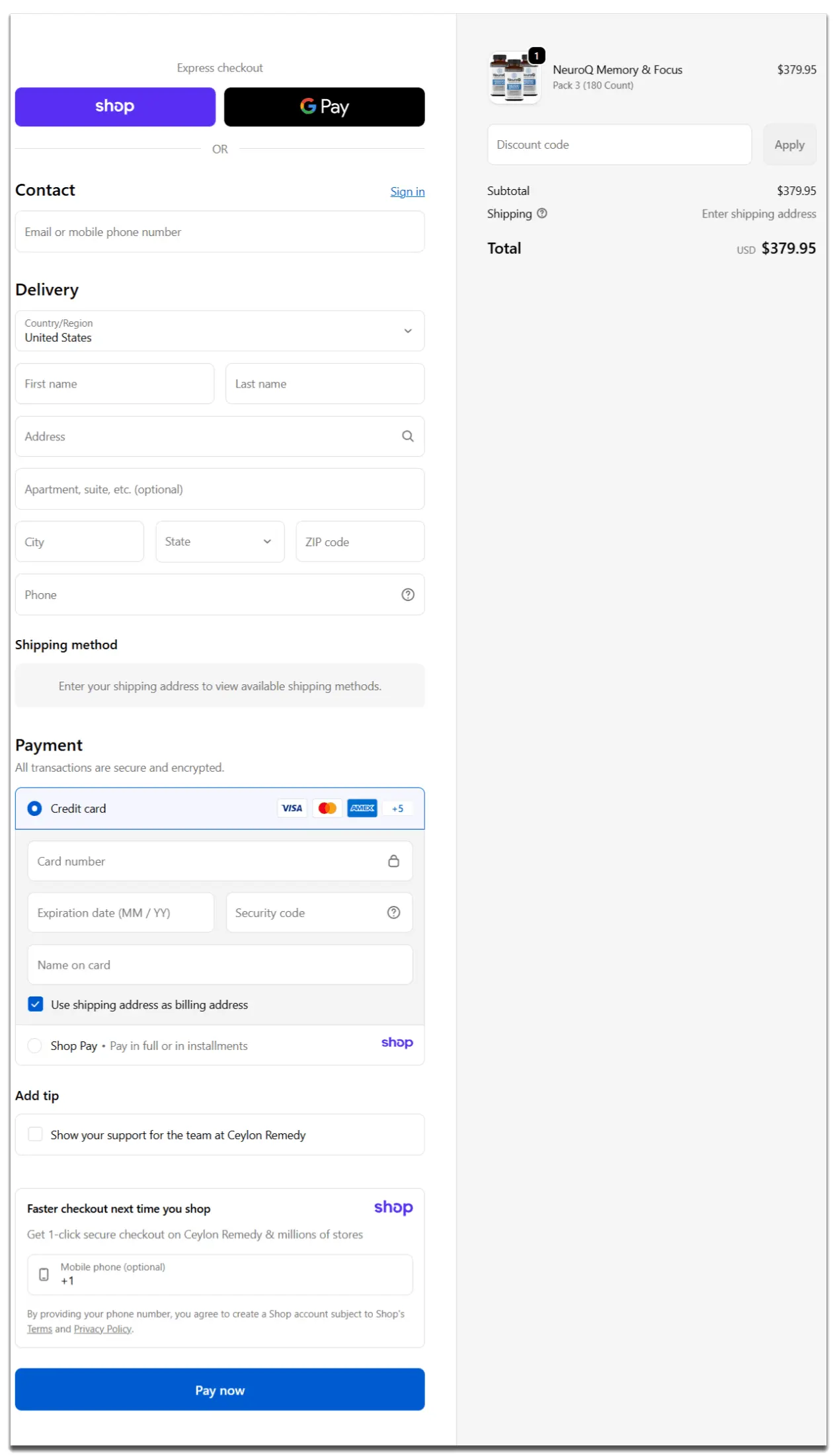The image size is (837, 1456).
Task: Click the Amex card logo
Action: (x=362, y=808)
